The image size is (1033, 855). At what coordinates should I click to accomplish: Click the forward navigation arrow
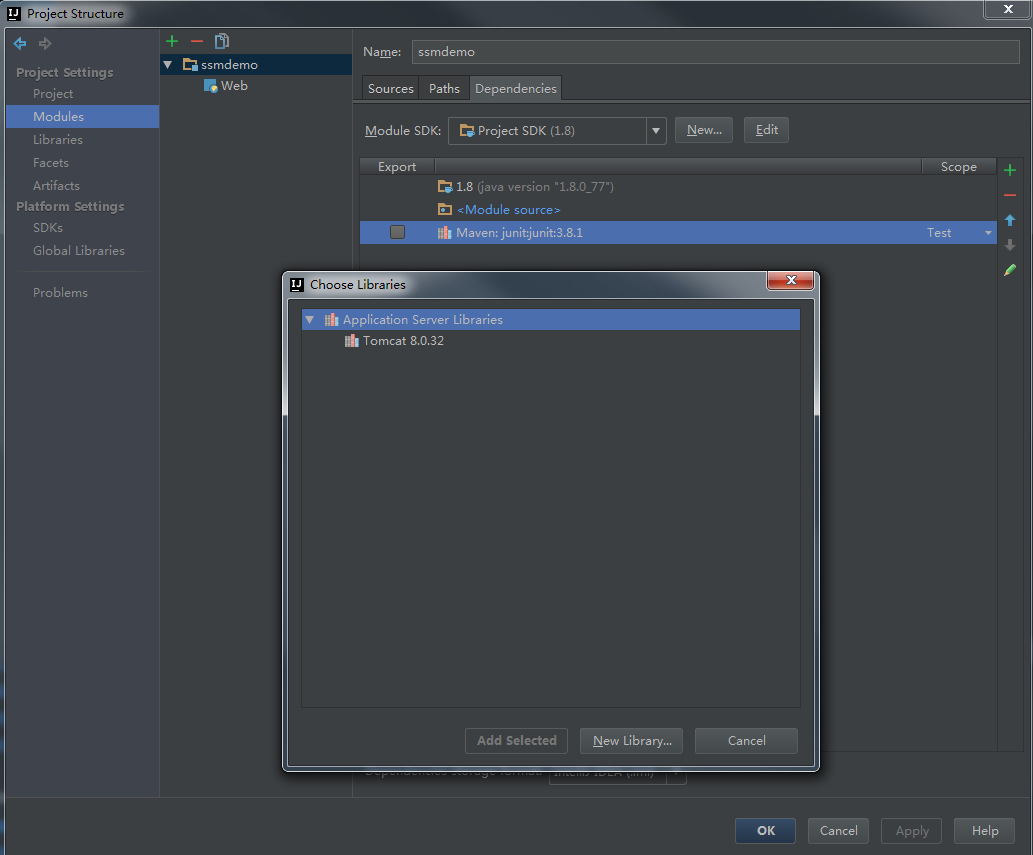pos(45,43)
